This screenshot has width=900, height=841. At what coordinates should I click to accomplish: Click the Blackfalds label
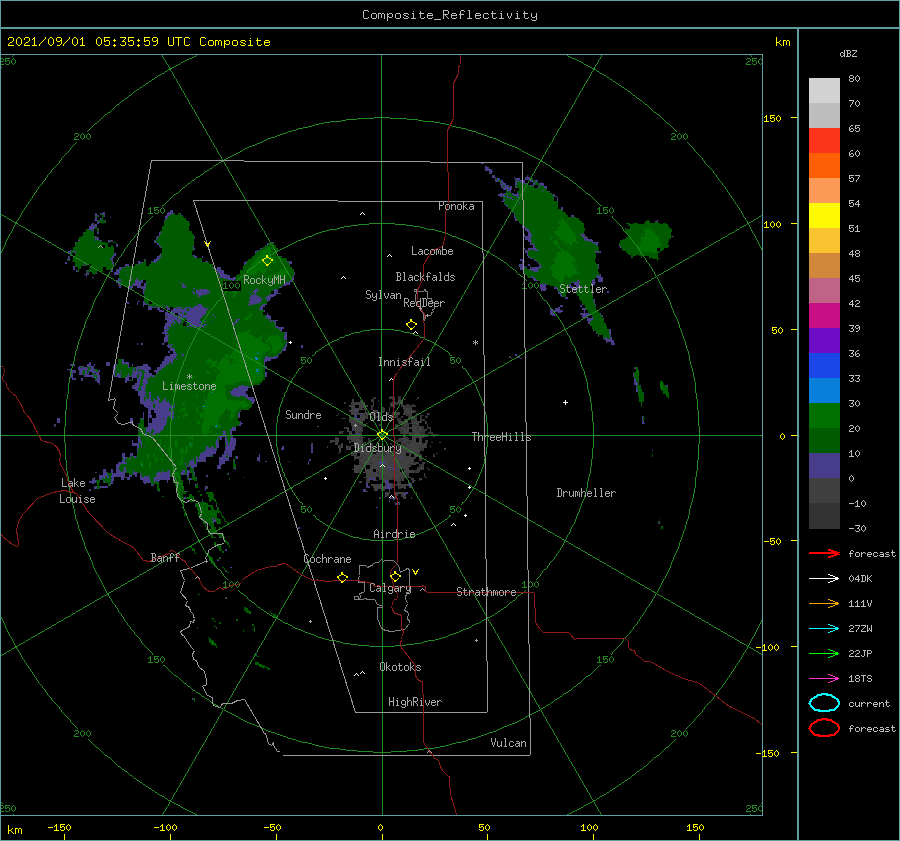click(x=425, y=277)
